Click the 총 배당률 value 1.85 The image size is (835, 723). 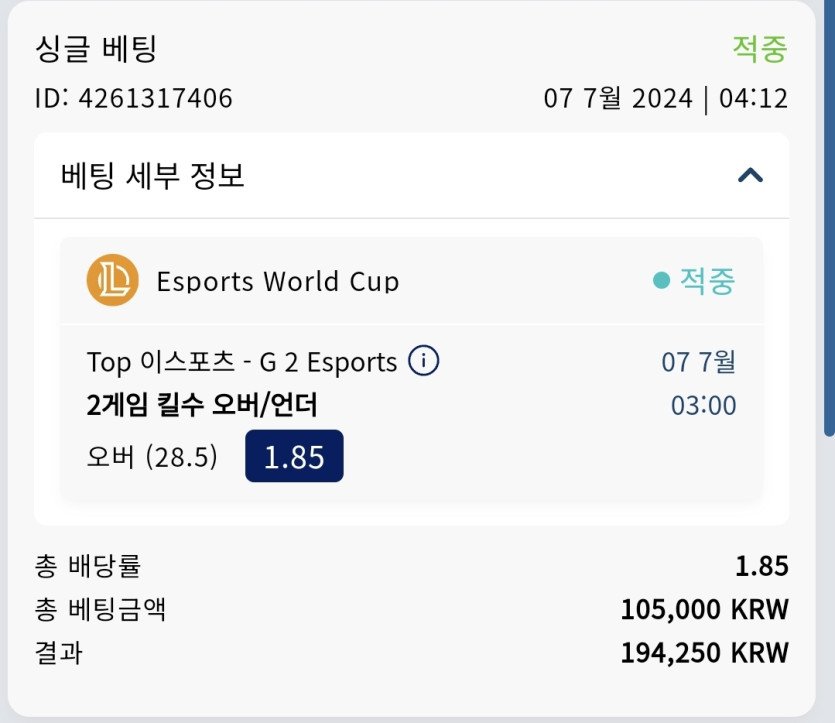coord(762,566)
